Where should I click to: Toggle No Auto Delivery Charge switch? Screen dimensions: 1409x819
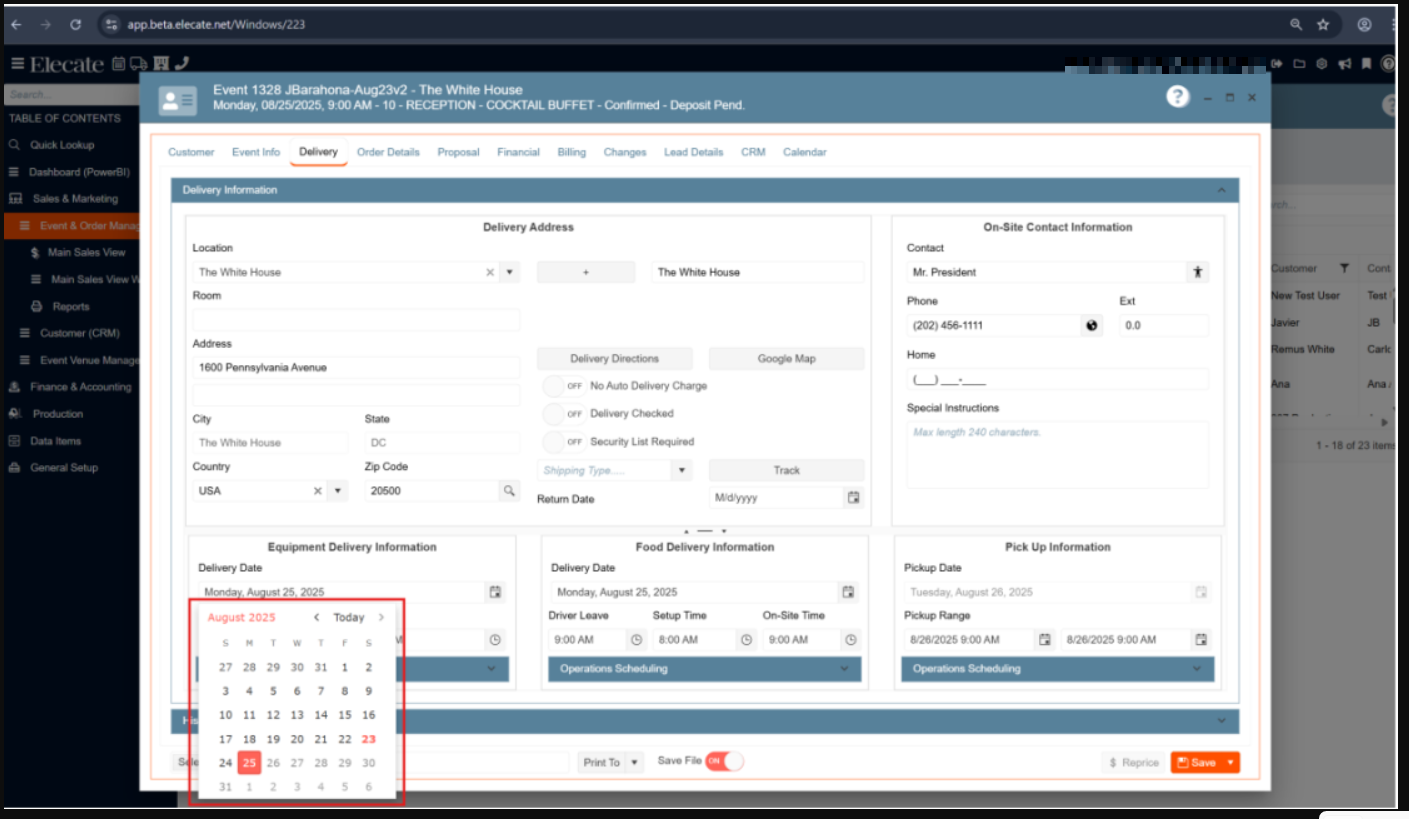pyautogui.click(x=564, y=386)
